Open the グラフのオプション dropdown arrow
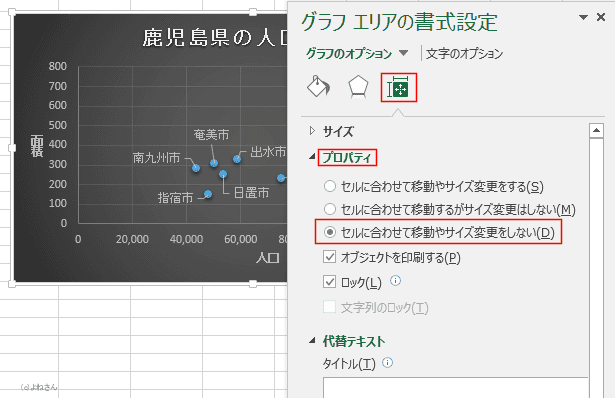615x398 pixels. click(404, 53)
